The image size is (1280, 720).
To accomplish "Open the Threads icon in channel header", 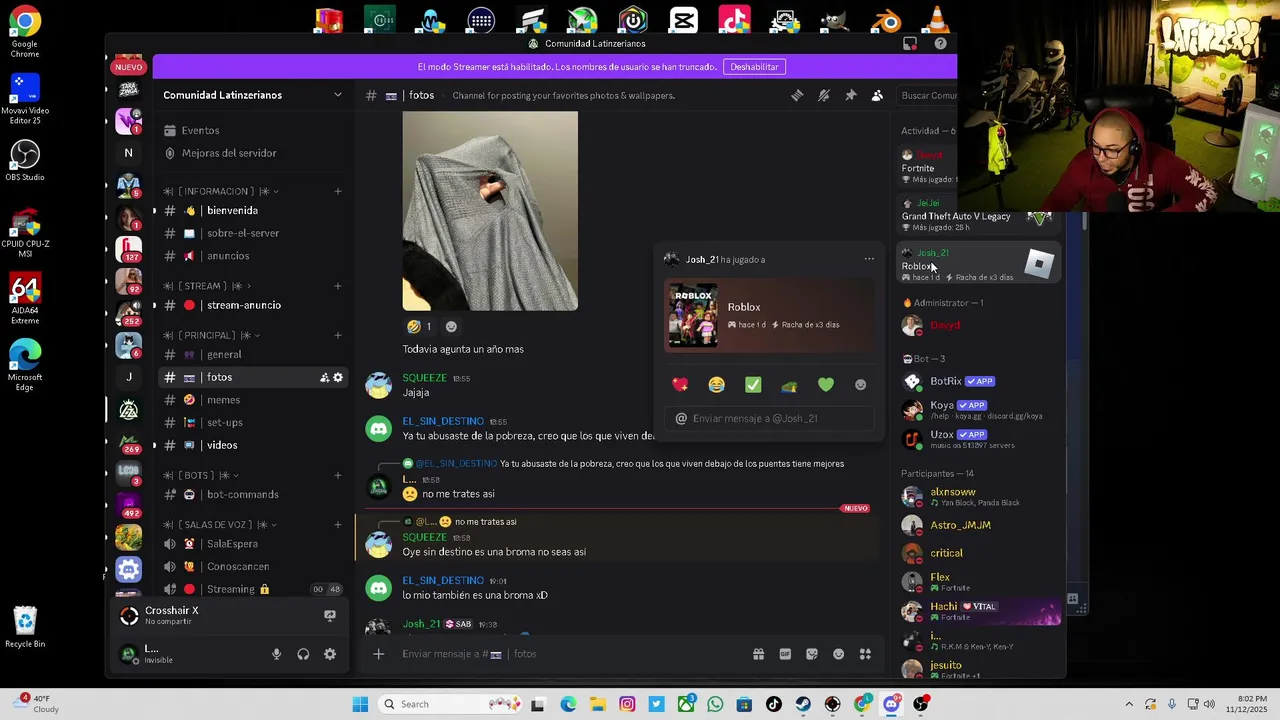I will [797, 95].
